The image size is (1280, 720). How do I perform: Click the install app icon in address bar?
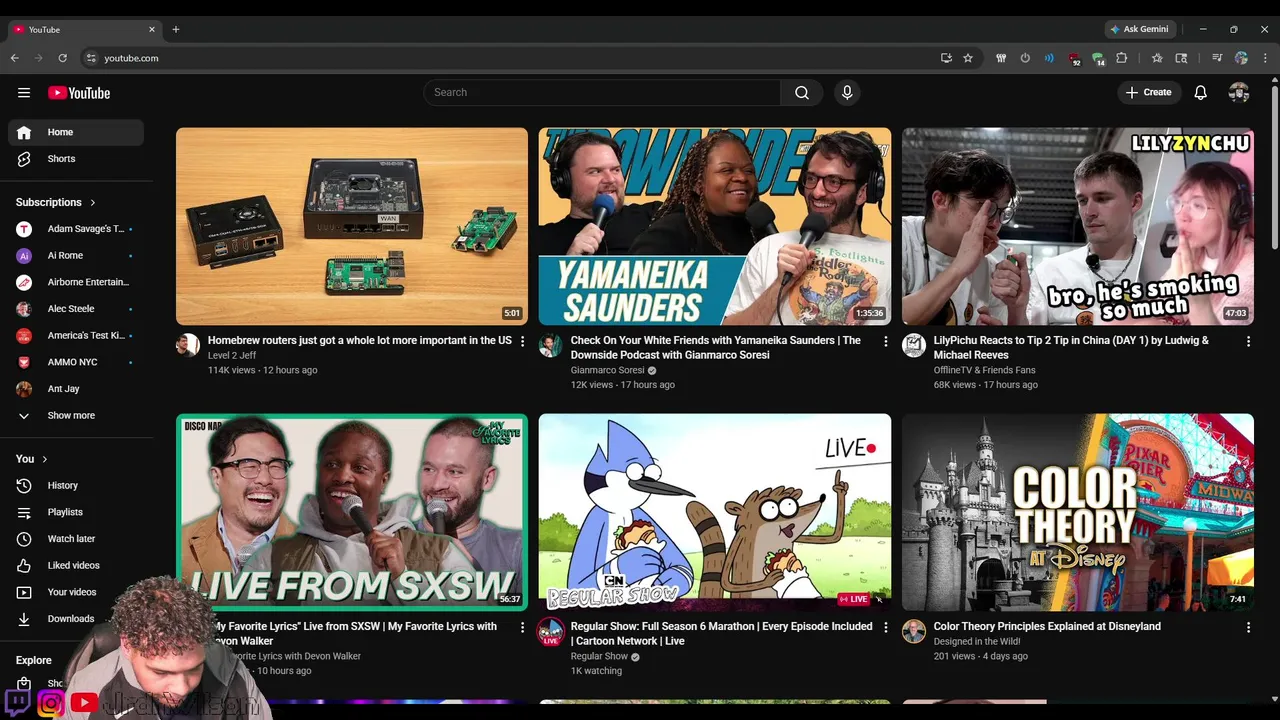point(946,58)
